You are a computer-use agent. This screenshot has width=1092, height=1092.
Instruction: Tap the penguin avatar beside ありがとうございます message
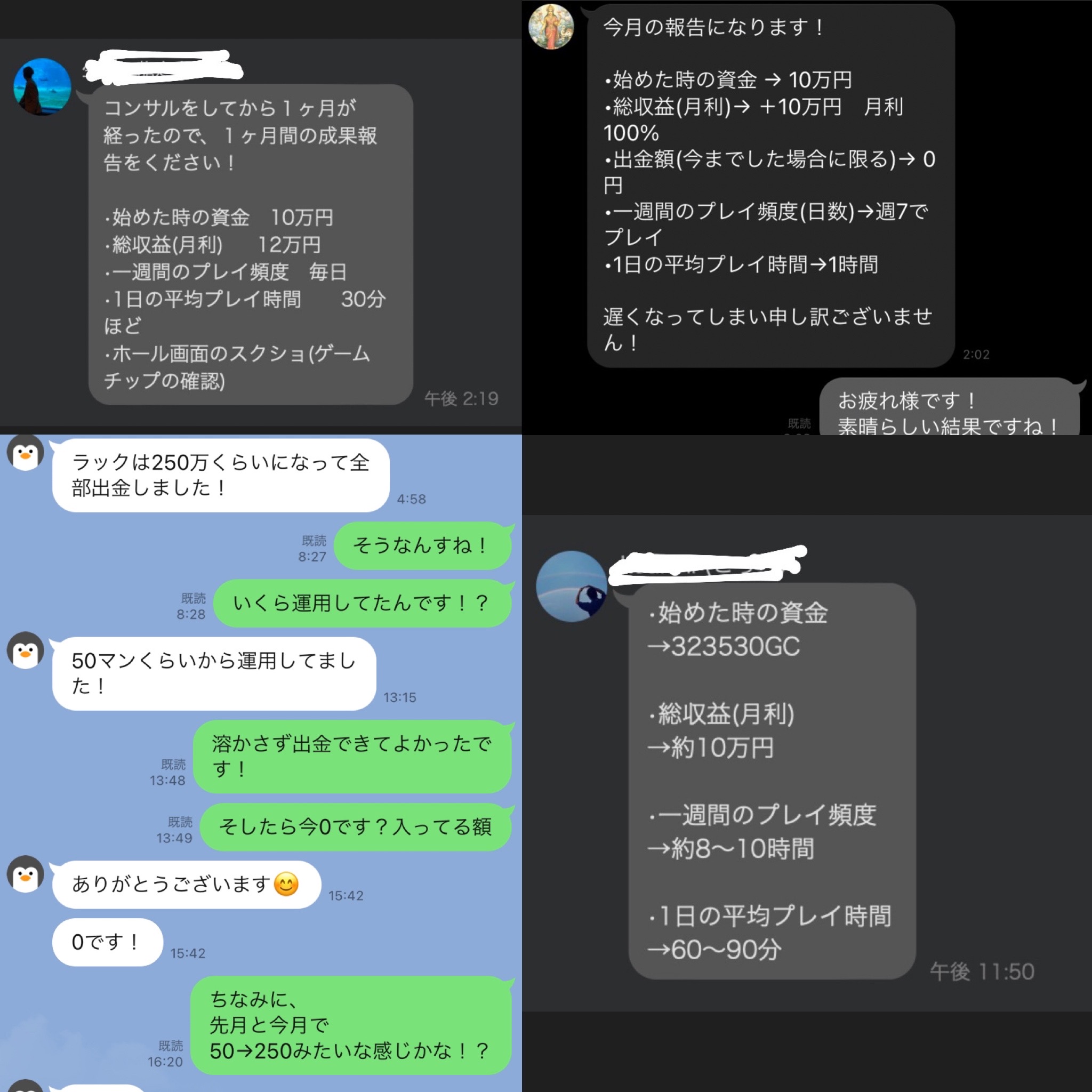click(x=26, y=874)
